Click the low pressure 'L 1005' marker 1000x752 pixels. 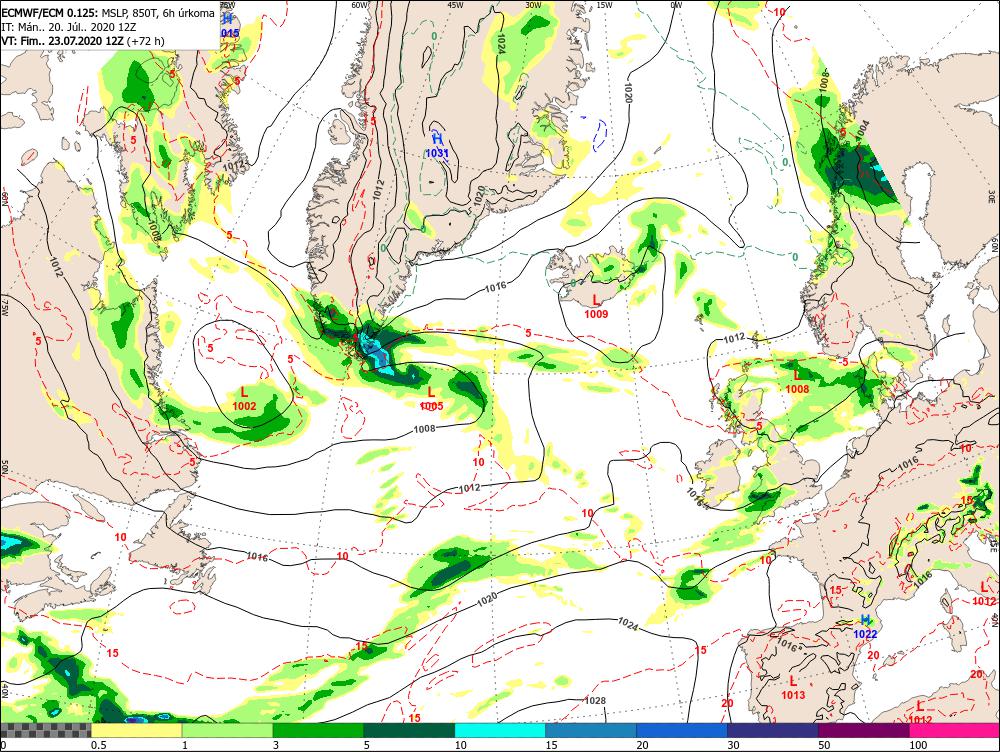(432, 399)
